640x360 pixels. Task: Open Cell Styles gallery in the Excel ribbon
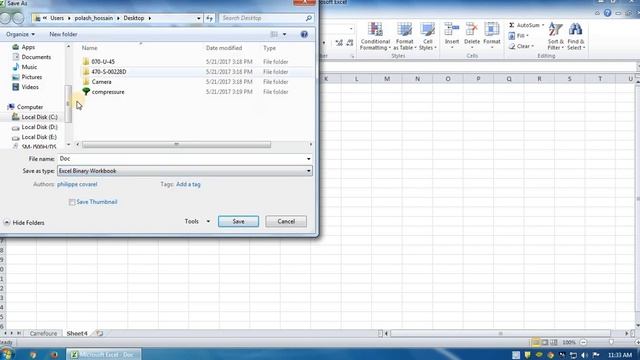click(x=427, y=36)
